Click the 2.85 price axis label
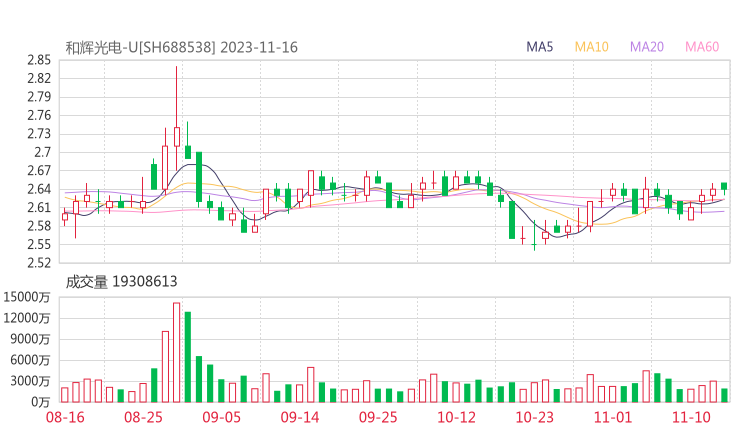740x440 pixels. click(x=39, y=60)
